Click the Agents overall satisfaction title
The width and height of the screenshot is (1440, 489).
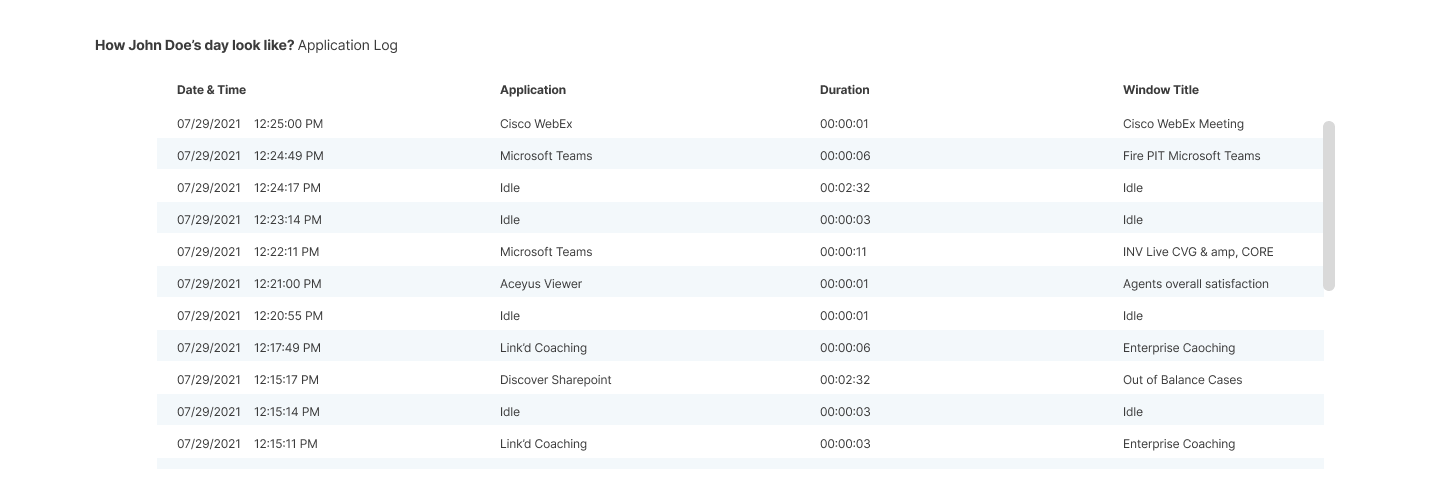pyautogui.click(x=1195, y=284)
